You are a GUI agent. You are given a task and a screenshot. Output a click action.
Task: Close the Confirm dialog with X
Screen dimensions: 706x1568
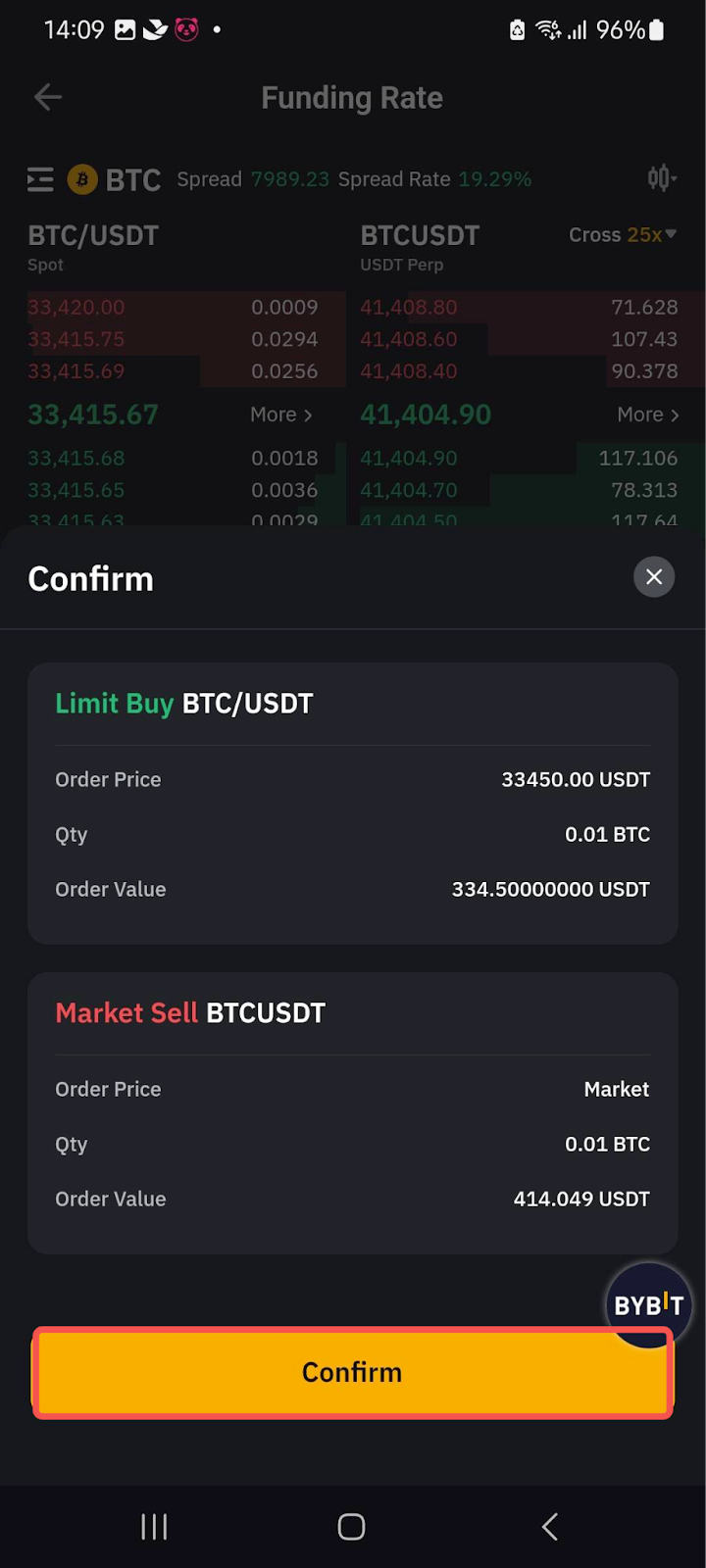coord(654,577)
